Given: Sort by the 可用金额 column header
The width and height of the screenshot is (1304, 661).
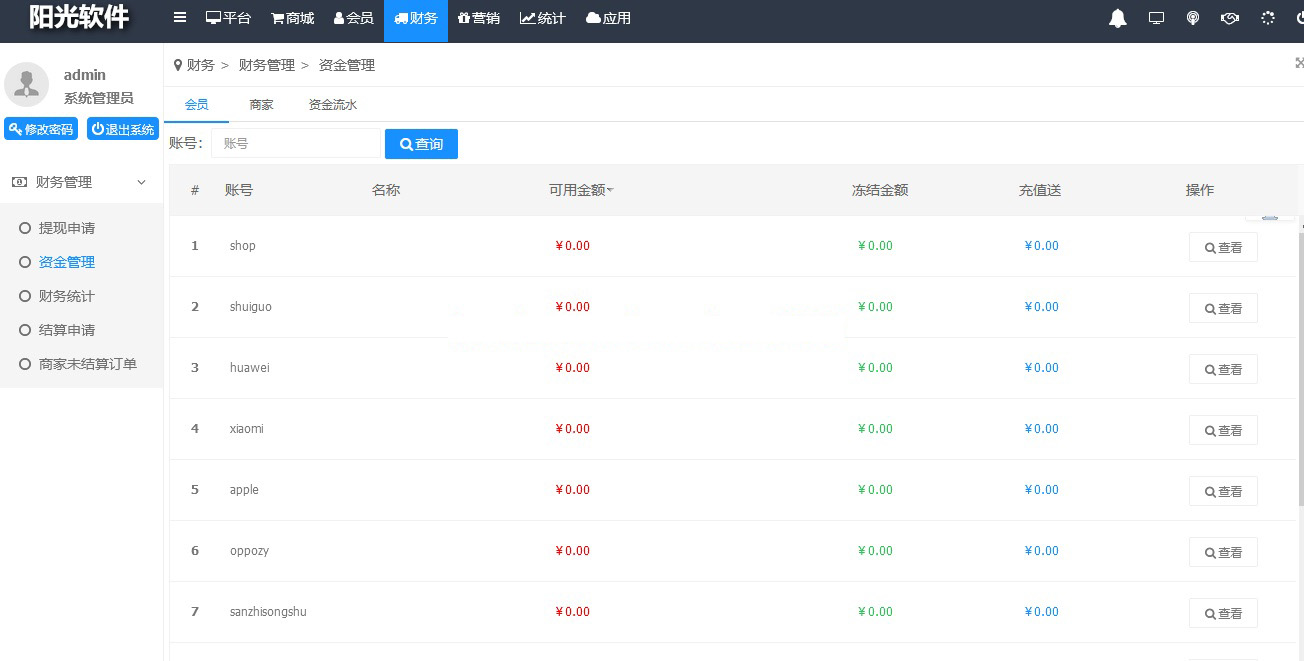Looking at the screenshot, I should pos(580,190).
